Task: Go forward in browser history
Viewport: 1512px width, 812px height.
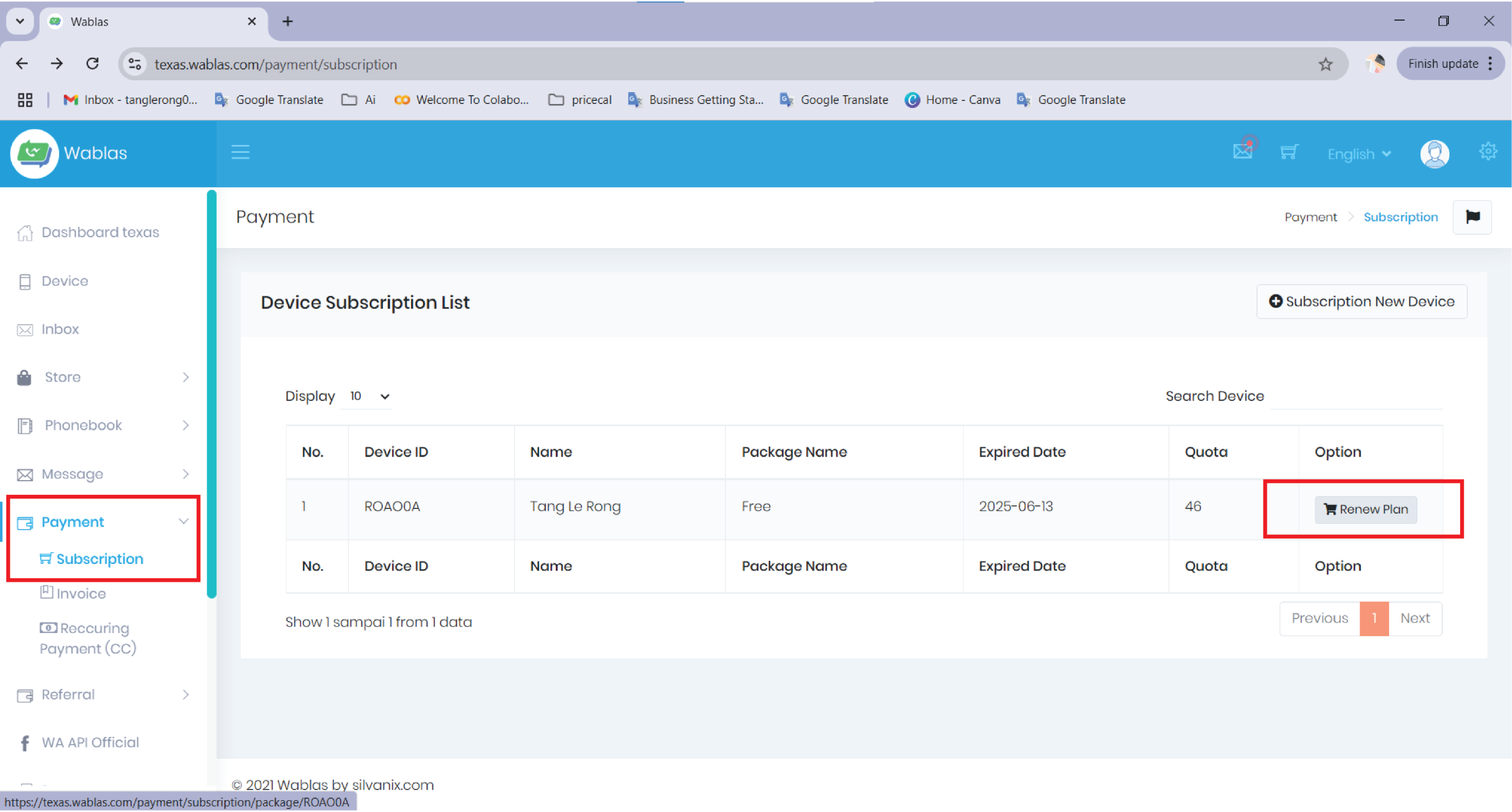Action: (x=57, y=63)
